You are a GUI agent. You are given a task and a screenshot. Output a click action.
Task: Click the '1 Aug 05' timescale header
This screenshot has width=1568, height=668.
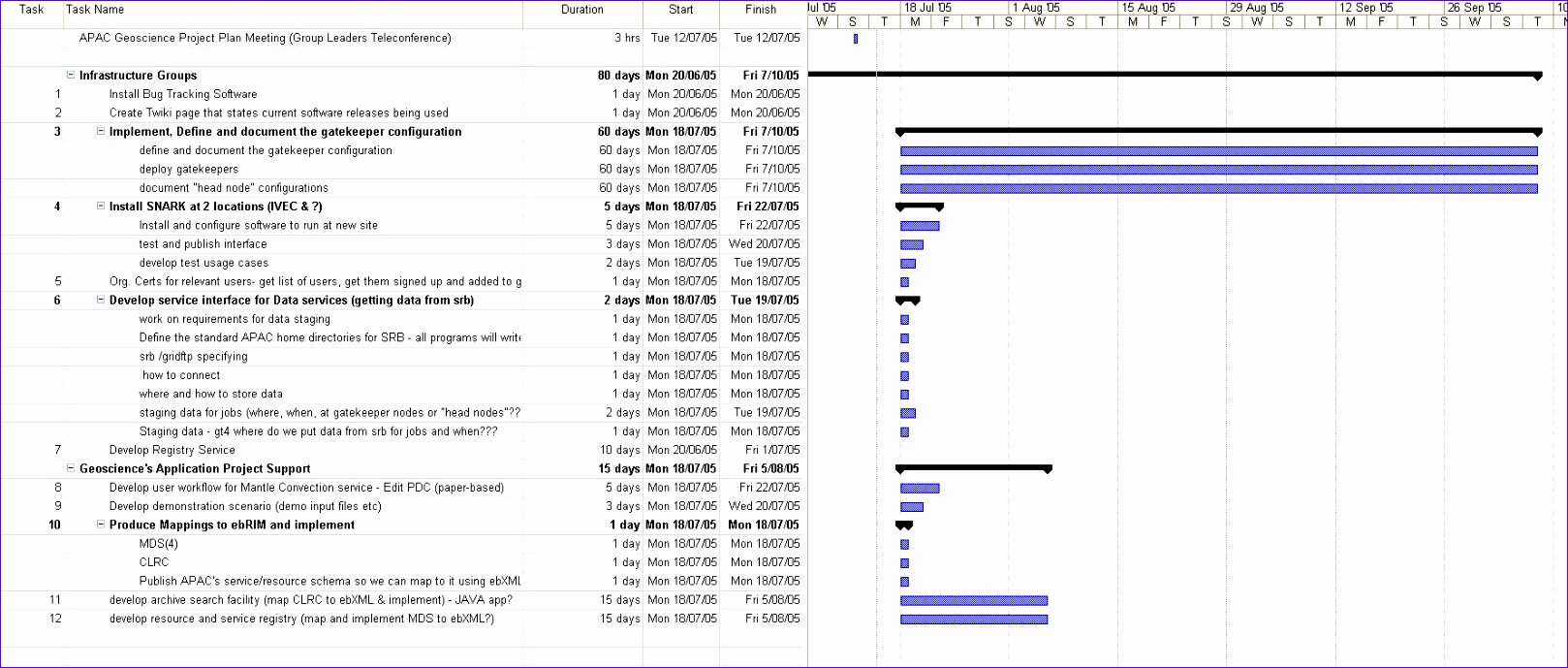[x=1036, y=8]
